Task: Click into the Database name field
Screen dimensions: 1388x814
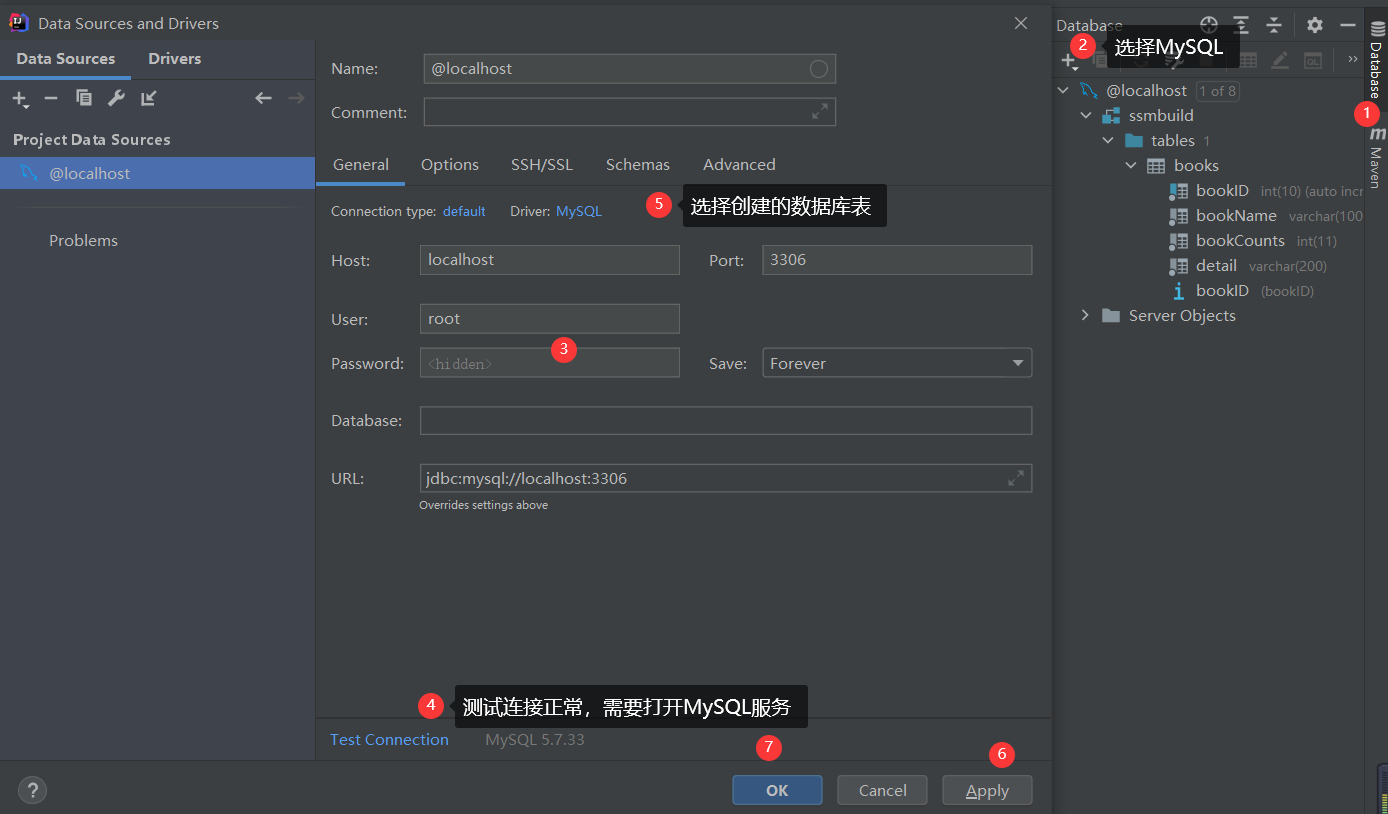Action: (x=726, y=421)
